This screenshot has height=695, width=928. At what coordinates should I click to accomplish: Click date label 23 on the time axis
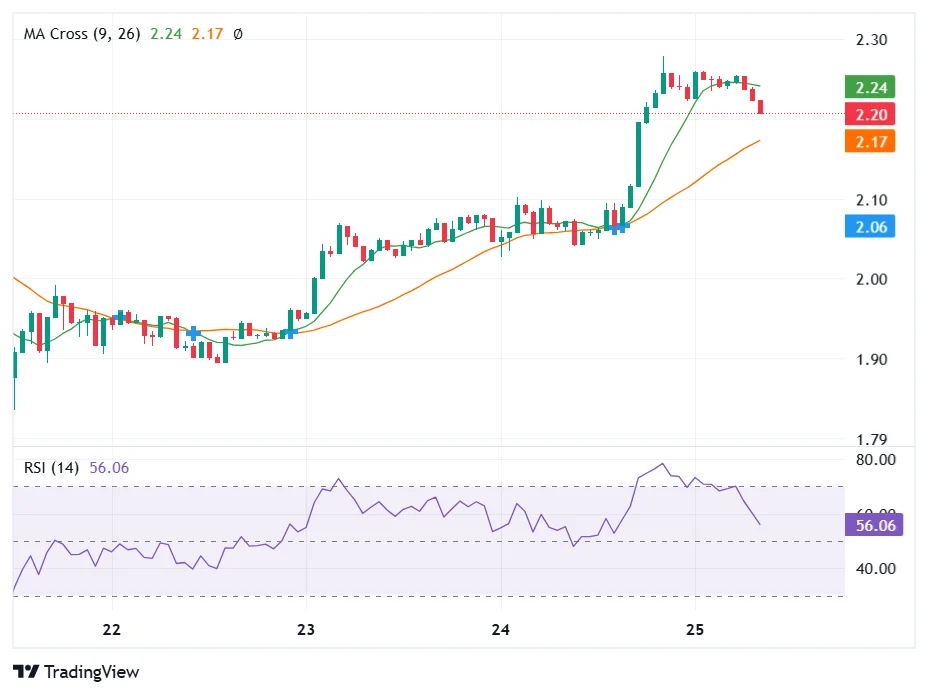[x=306, y=630]
